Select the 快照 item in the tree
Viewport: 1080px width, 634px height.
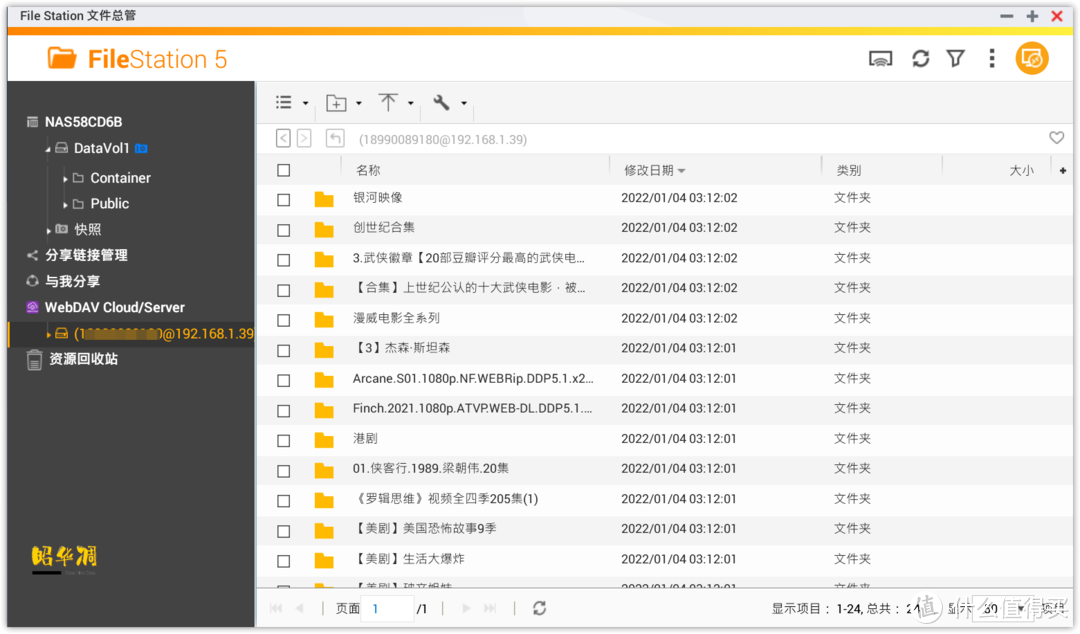pyautogui.click(x=87, y=229)
